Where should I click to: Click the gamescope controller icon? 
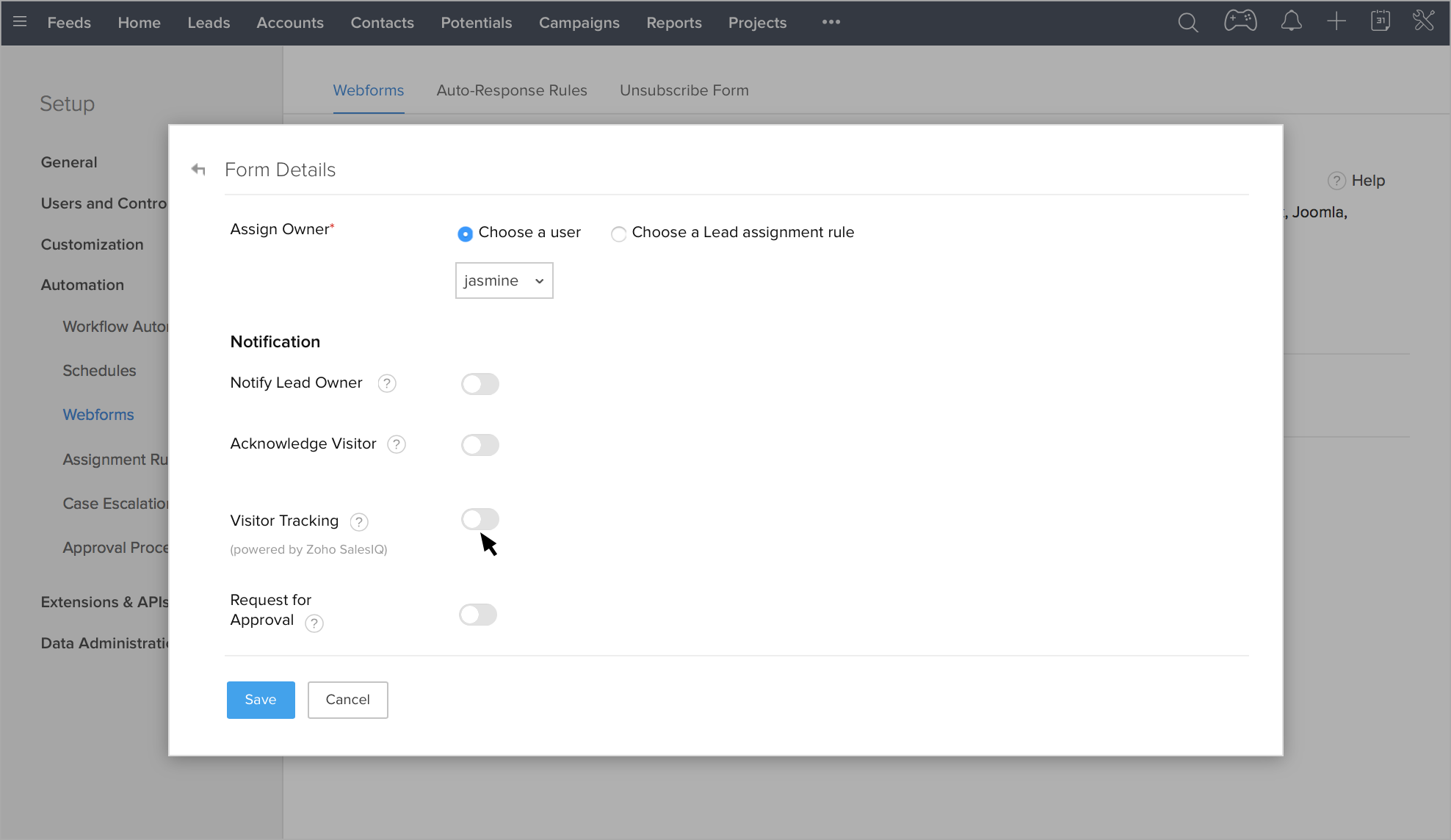pos(1240,21)
